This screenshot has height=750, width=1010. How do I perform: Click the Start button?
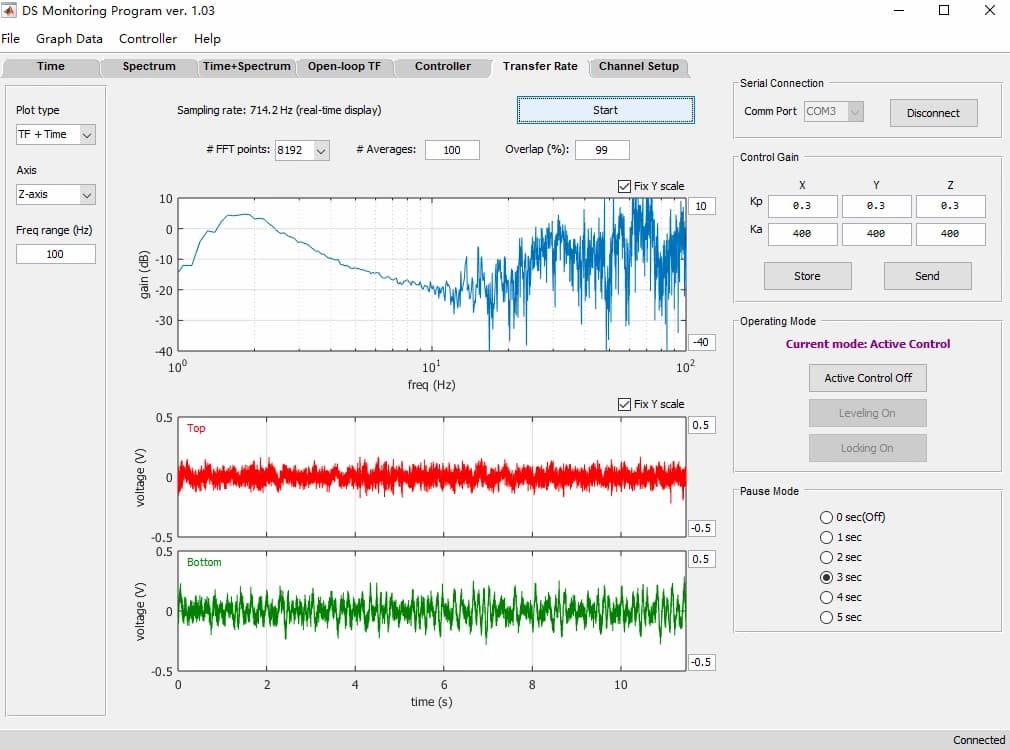605,110
